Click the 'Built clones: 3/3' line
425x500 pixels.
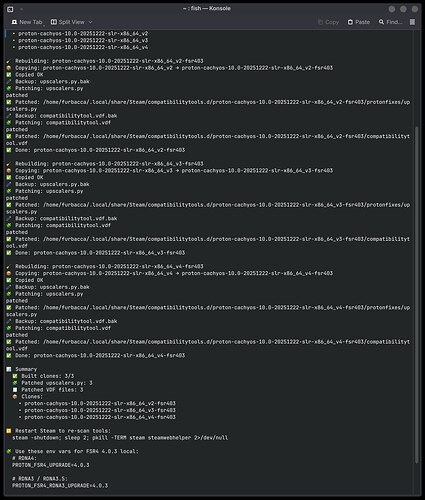[x=44, y=376]
